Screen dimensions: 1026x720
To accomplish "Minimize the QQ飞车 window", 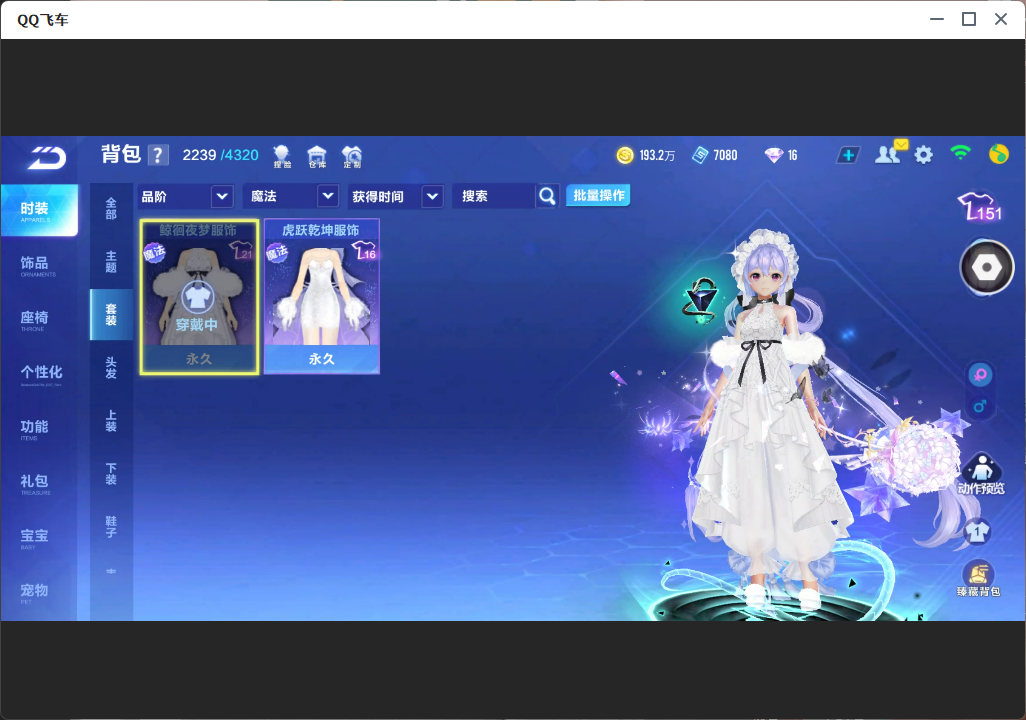I will [937, 19].
